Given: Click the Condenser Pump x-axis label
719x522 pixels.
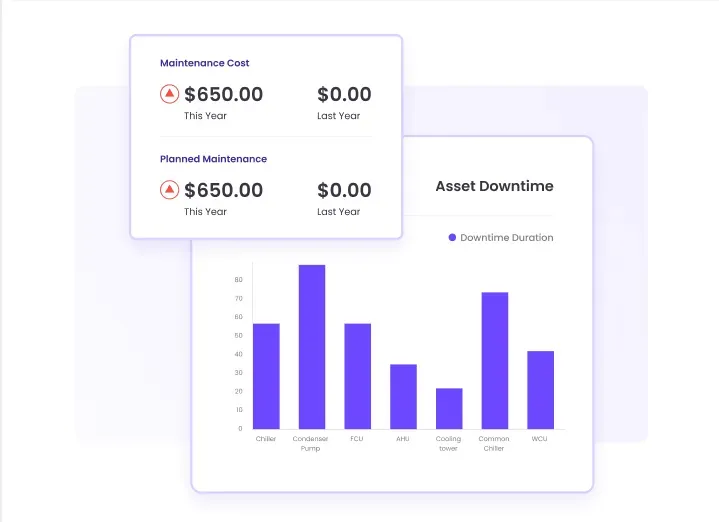Looking at the screenshot, I should (x=312, y=443).
